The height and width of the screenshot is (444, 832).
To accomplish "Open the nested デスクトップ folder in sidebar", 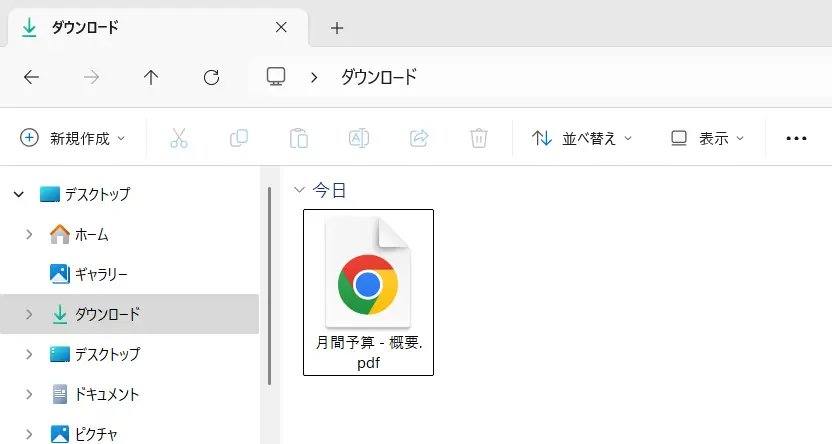I will (x=96, y=354).
